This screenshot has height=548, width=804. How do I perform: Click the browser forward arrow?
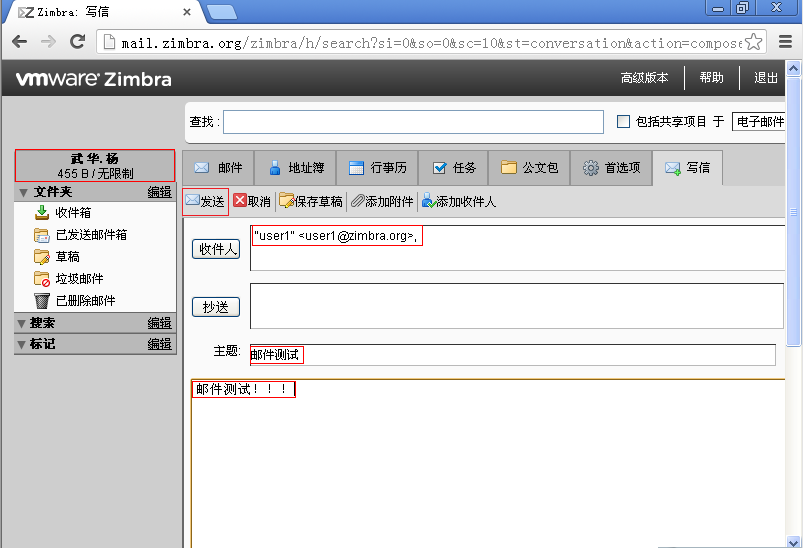click(48, 42)
